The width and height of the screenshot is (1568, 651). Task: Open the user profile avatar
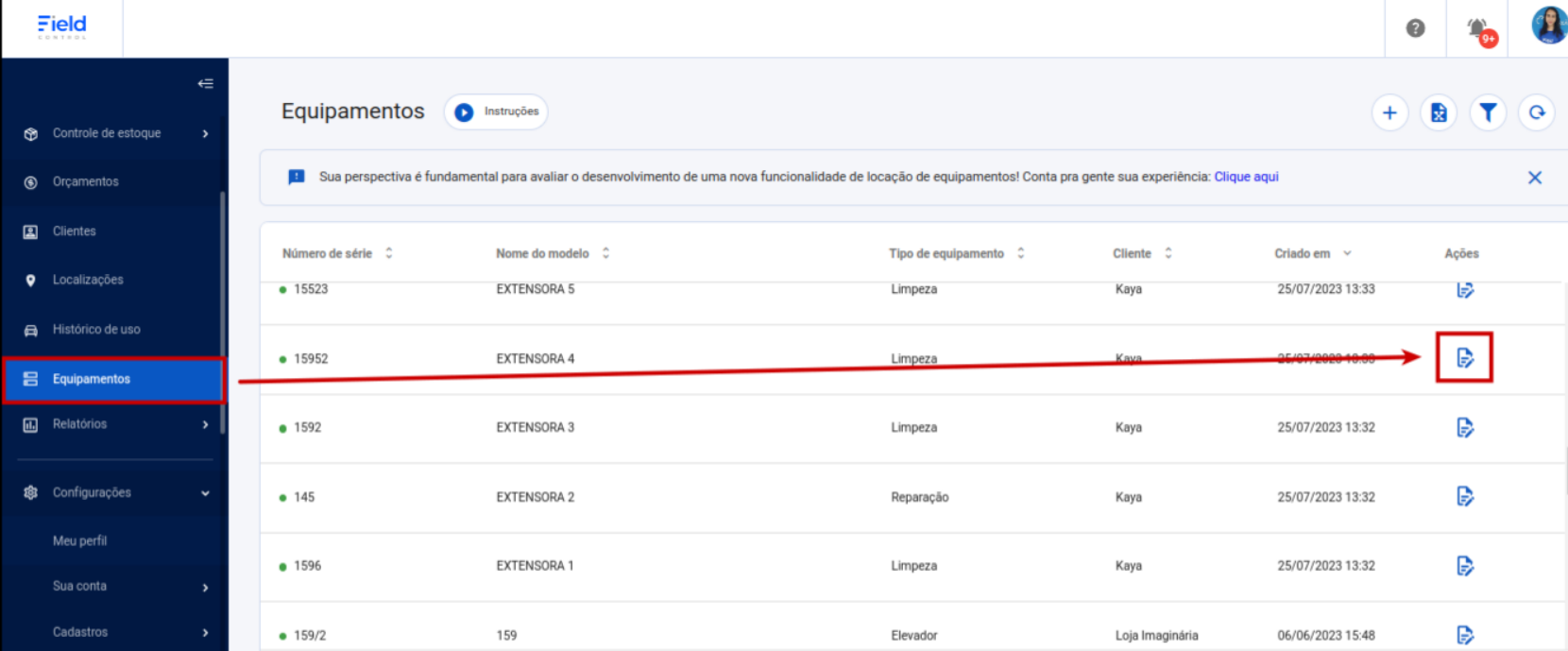1549,26
